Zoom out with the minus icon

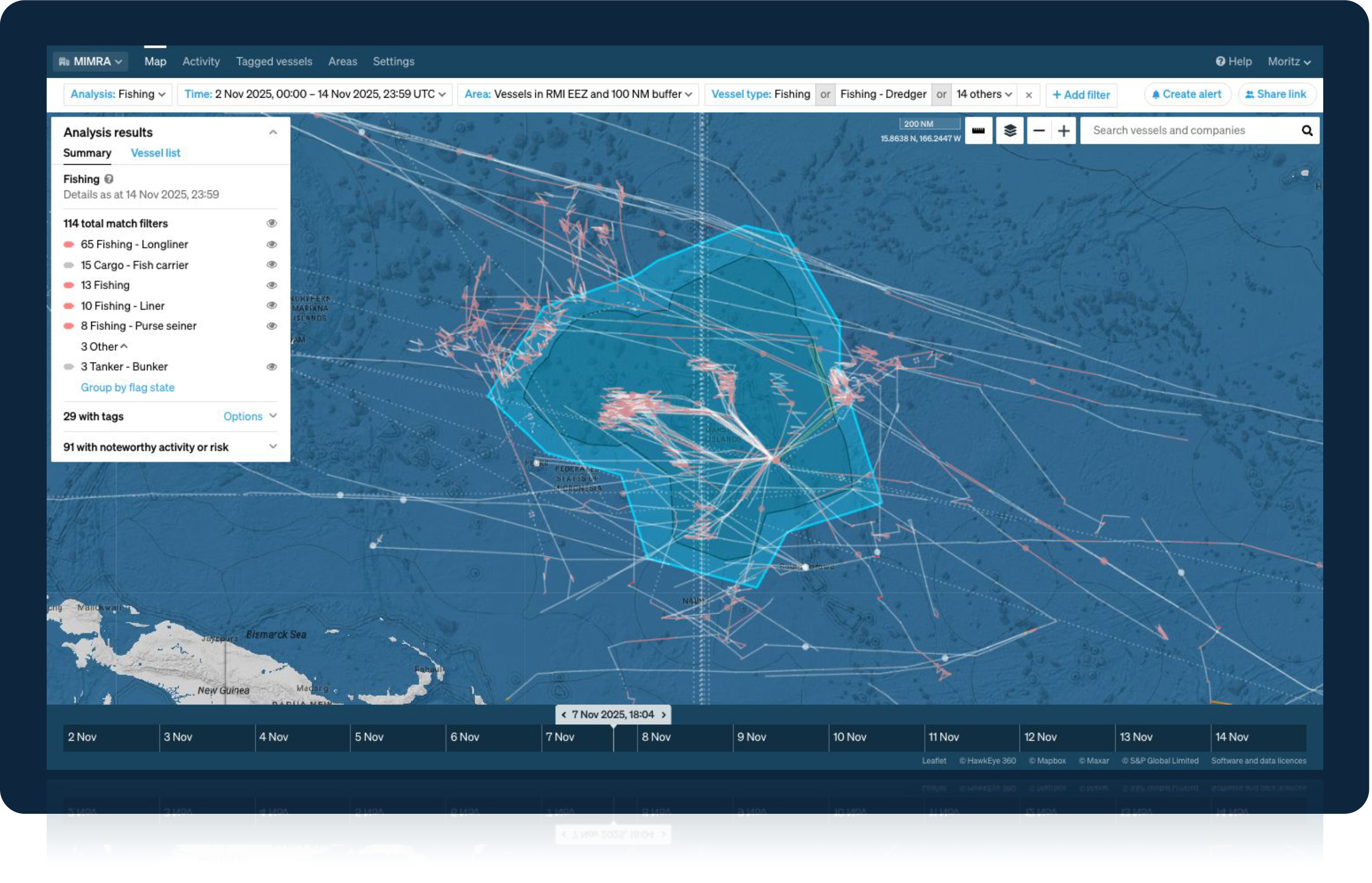[1040, 131]
